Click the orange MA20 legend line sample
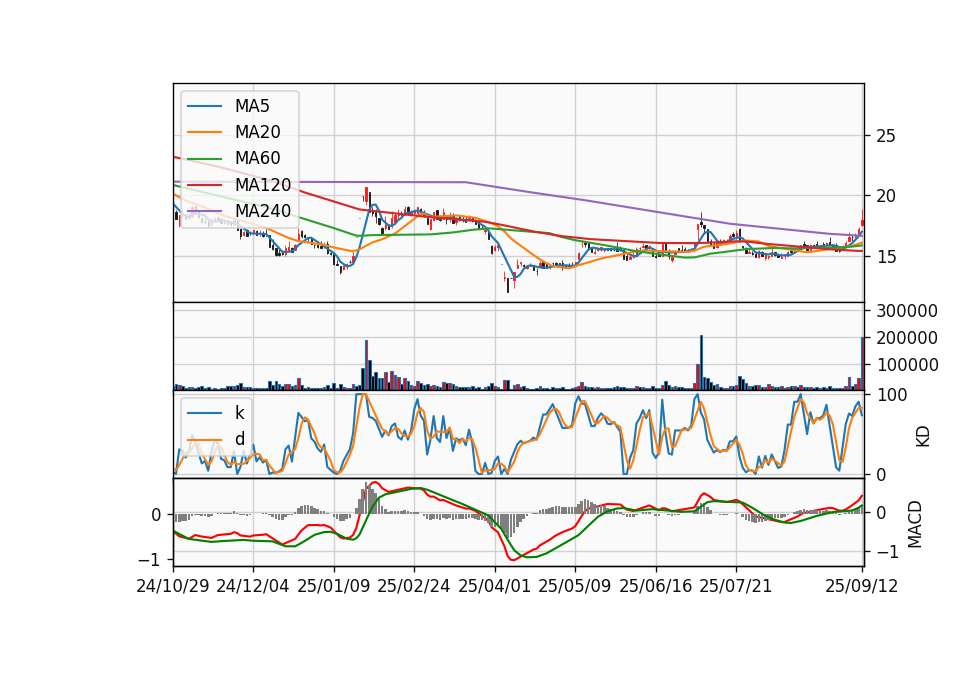This screenshot has width=960, height=690. pyautogui.click(x=204, y=132)
